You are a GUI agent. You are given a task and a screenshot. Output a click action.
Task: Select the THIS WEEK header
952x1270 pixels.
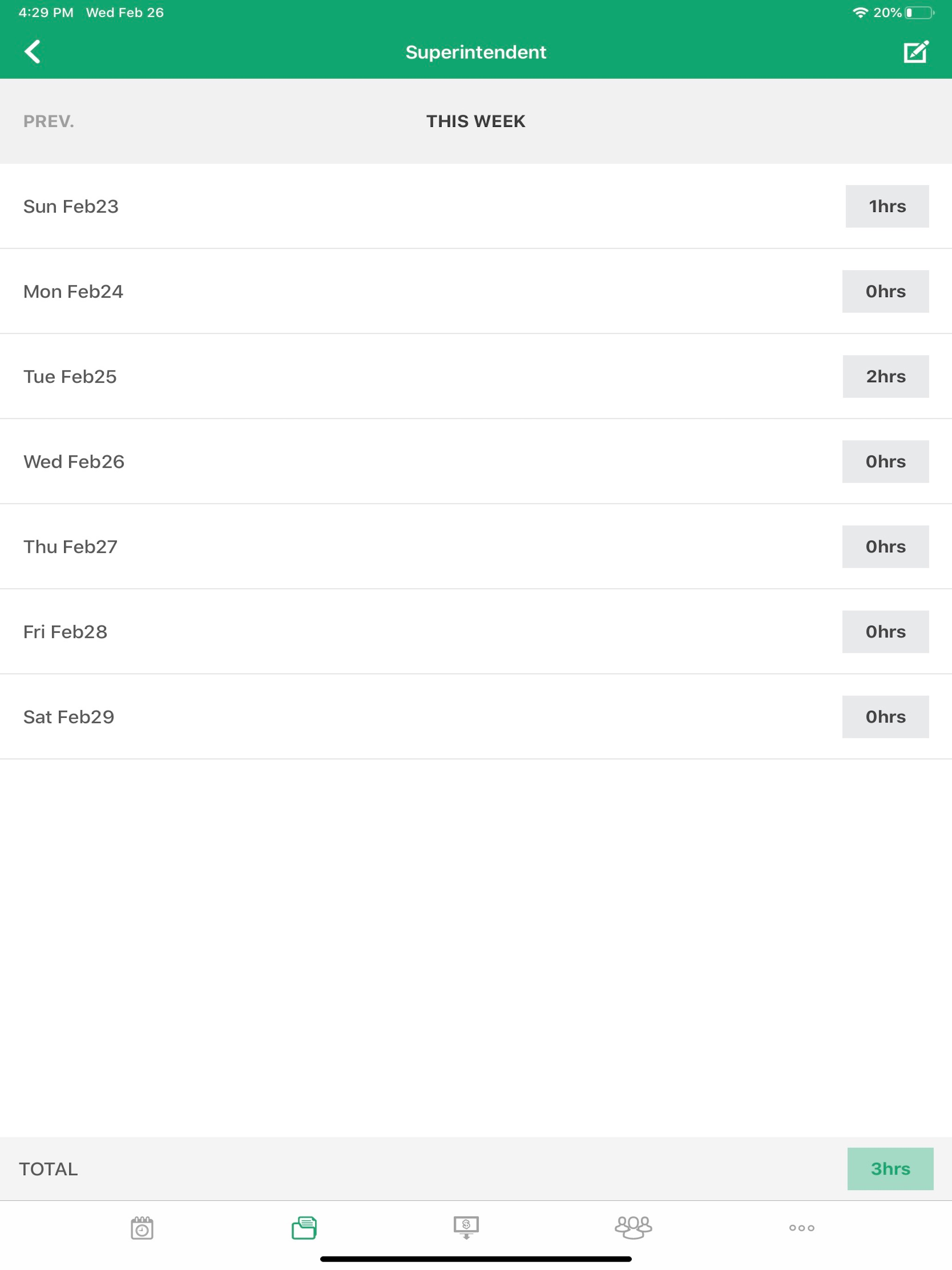(x=476, y=121)
